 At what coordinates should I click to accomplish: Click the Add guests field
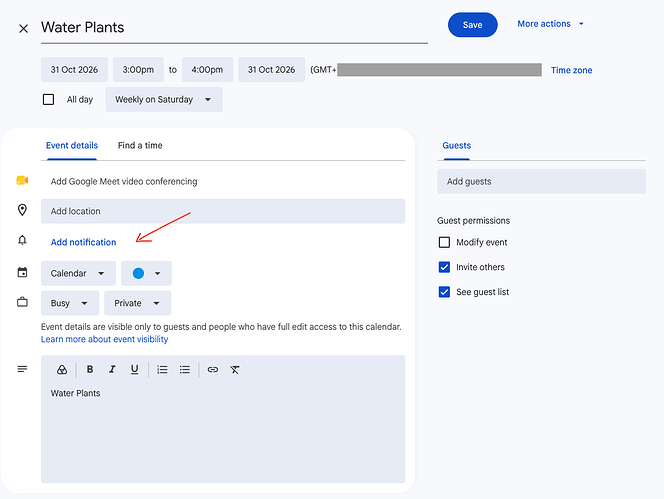pyautogui.click(x=542, y=182)
